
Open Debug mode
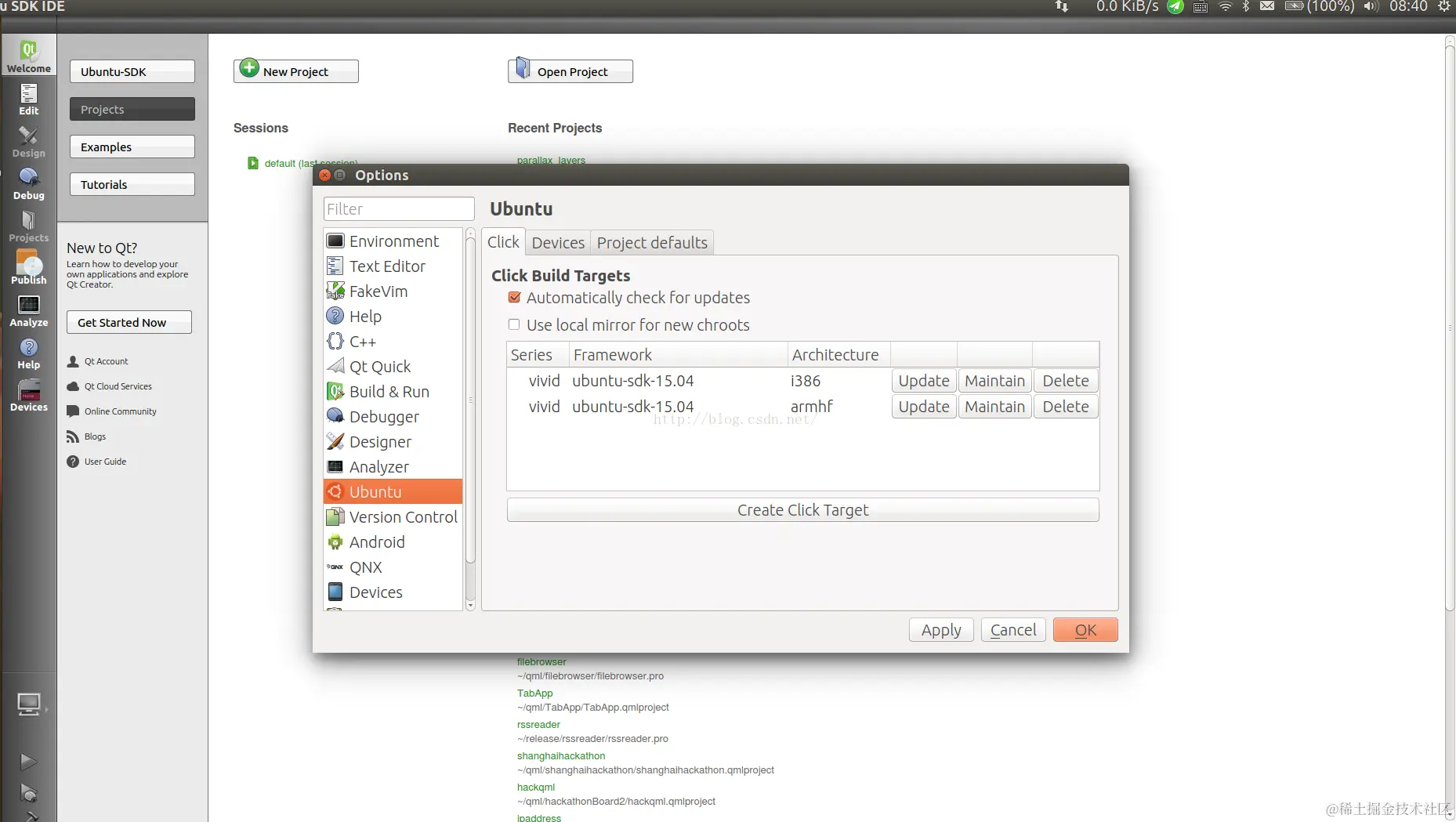29,183
